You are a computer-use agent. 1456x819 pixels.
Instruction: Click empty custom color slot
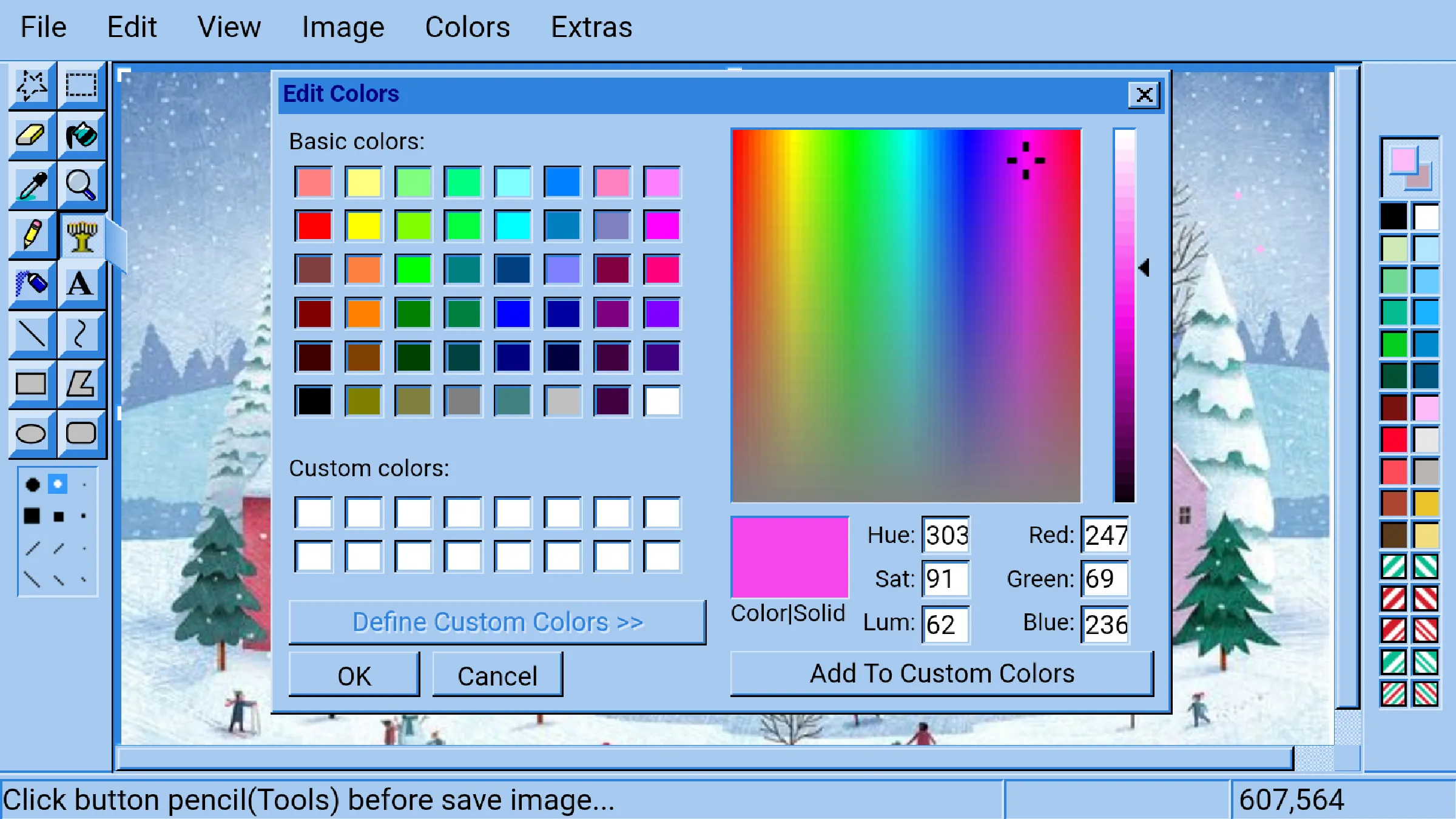[313, 510]
